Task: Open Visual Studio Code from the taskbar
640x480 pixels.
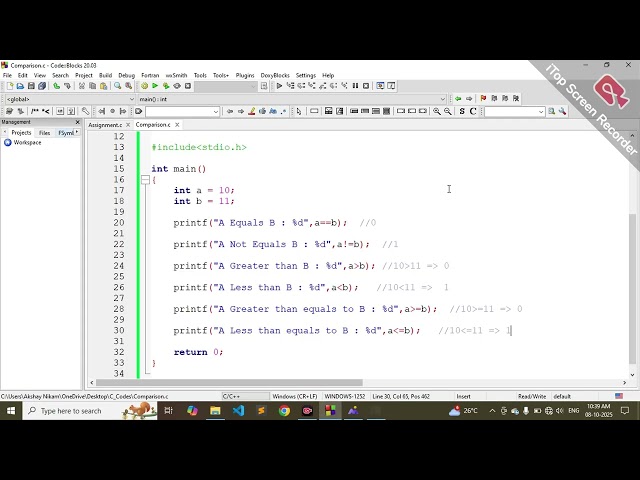Action: pyautogui.click(x=238, y=411)
